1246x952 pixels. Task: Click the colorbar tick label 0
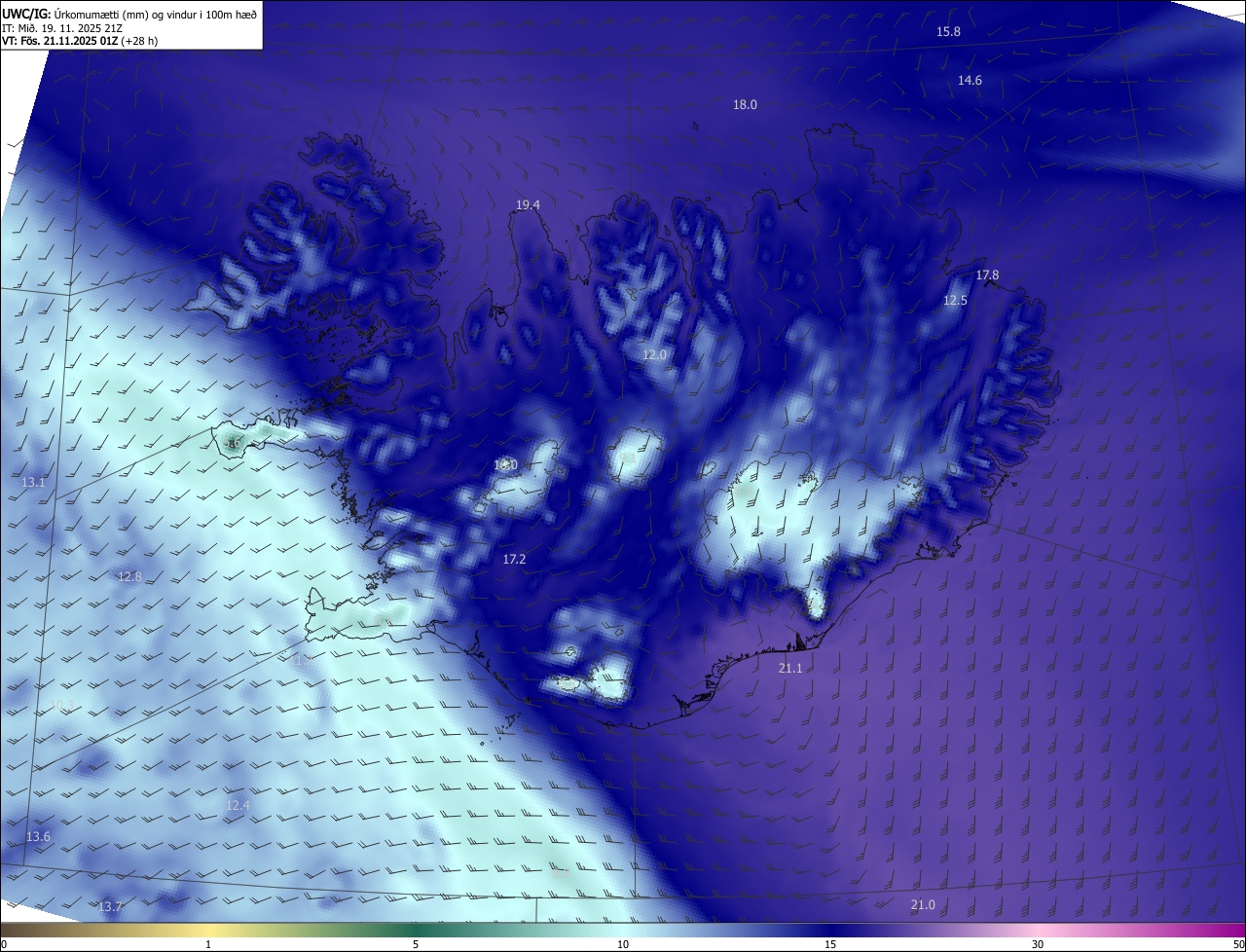4,944
